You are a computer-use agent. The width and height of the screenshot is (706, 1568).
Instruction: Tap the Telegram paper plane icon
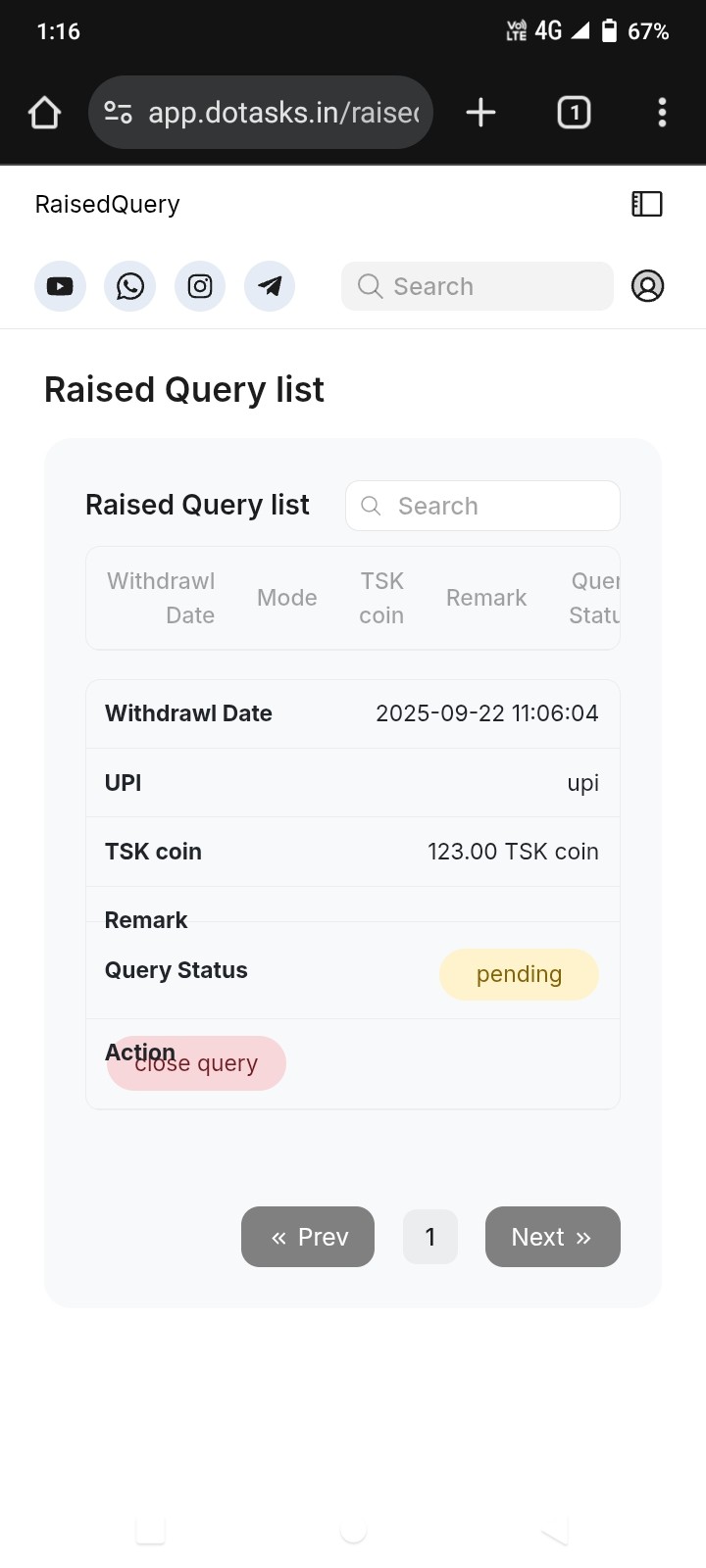point(270,286)
